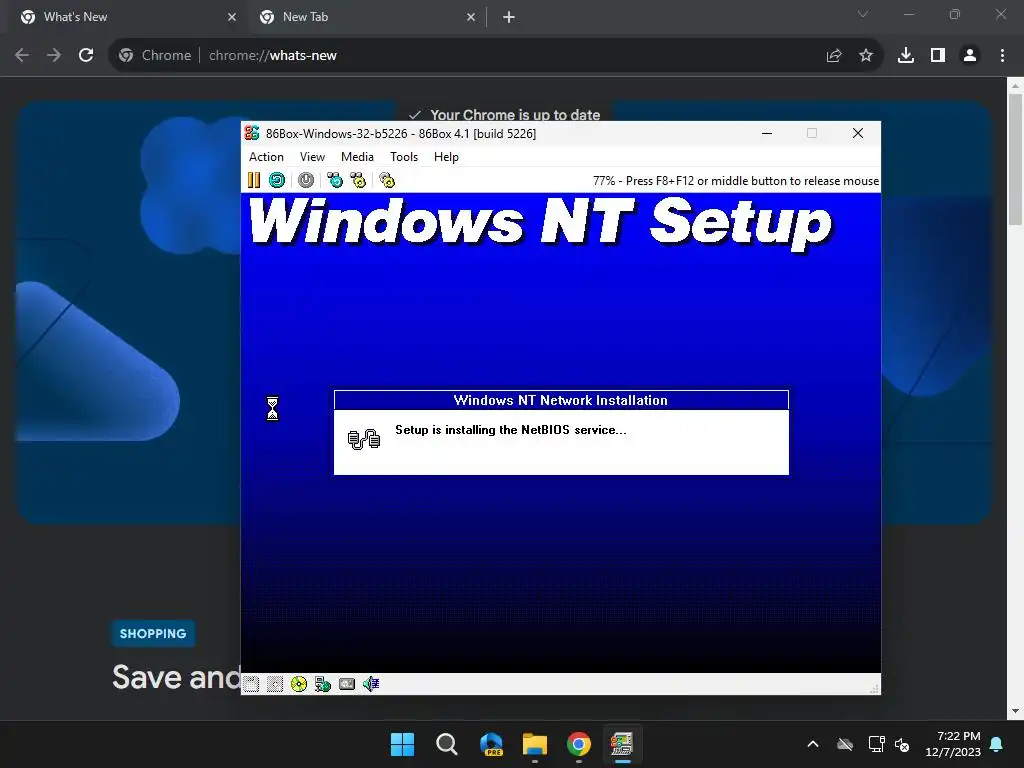Click the share page icon in Chrome
Image resolution: width=1024 pixels, height=768 pixels.
pos(834,56)
